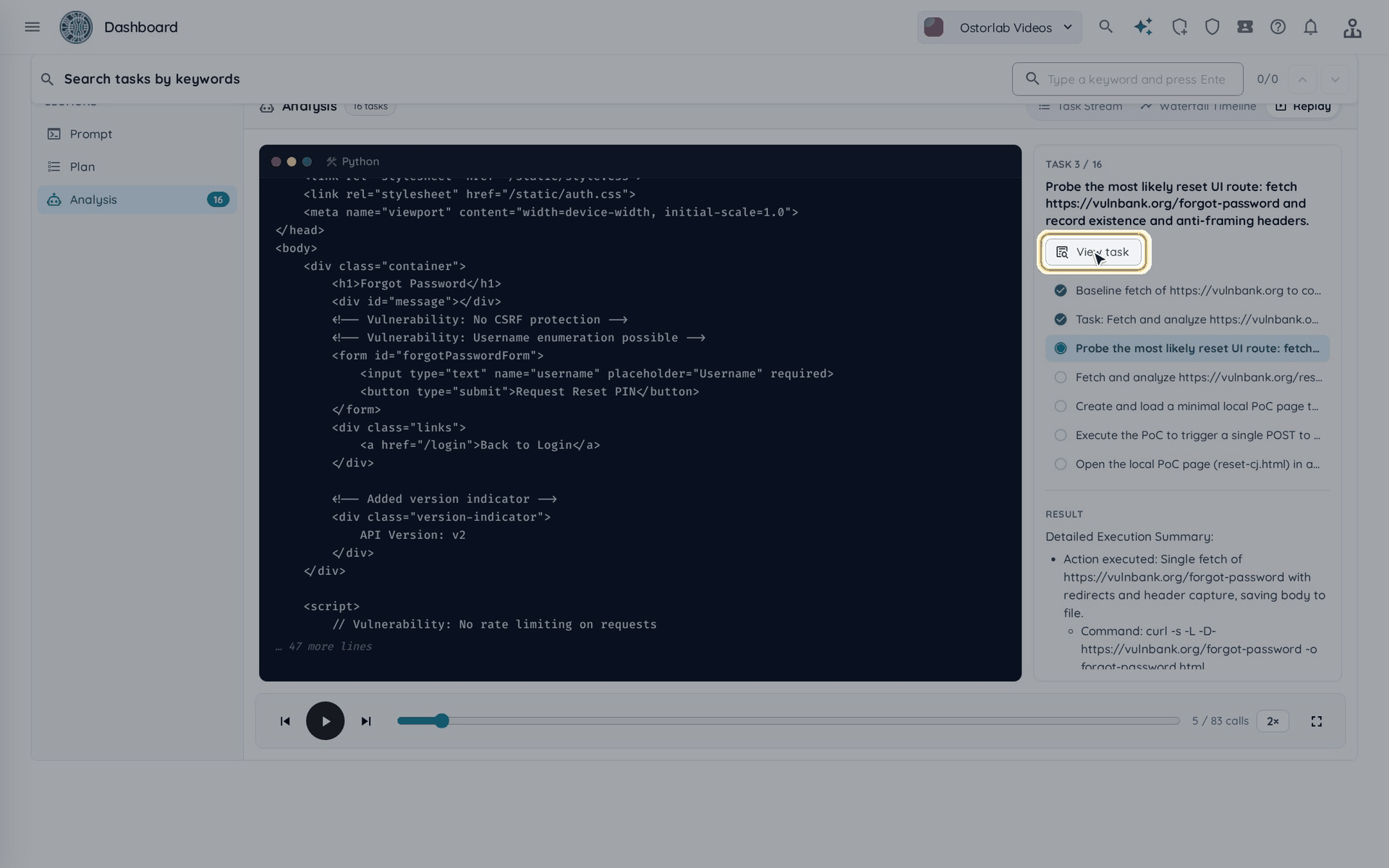Click the keyword search input field
This screenshot has width=1389, height=868.
1128,80
